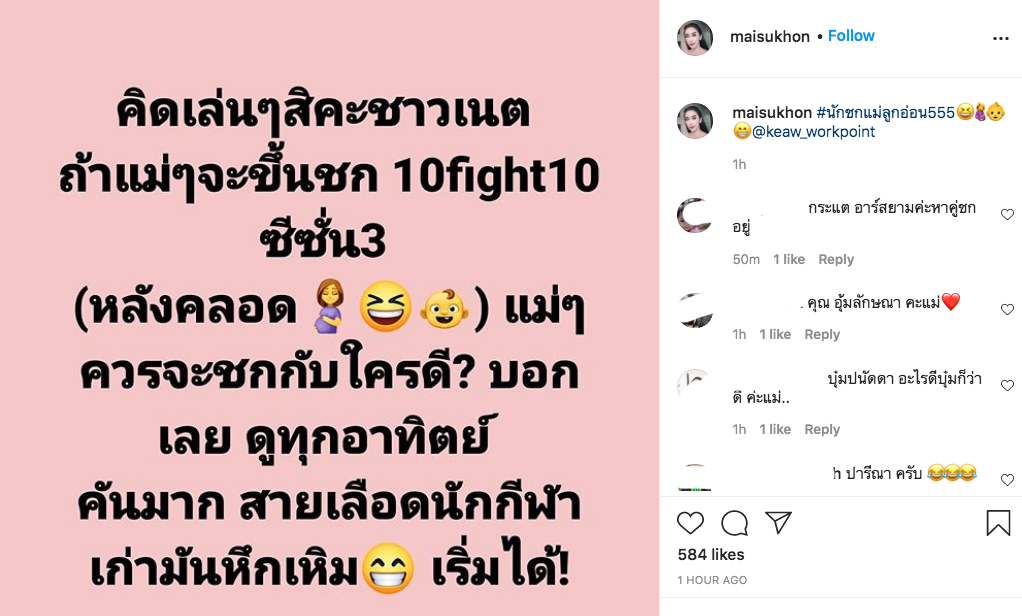Open the three-dot more options menu
The width and height of the screenshot is (1022, 616).
(1000, 38)
